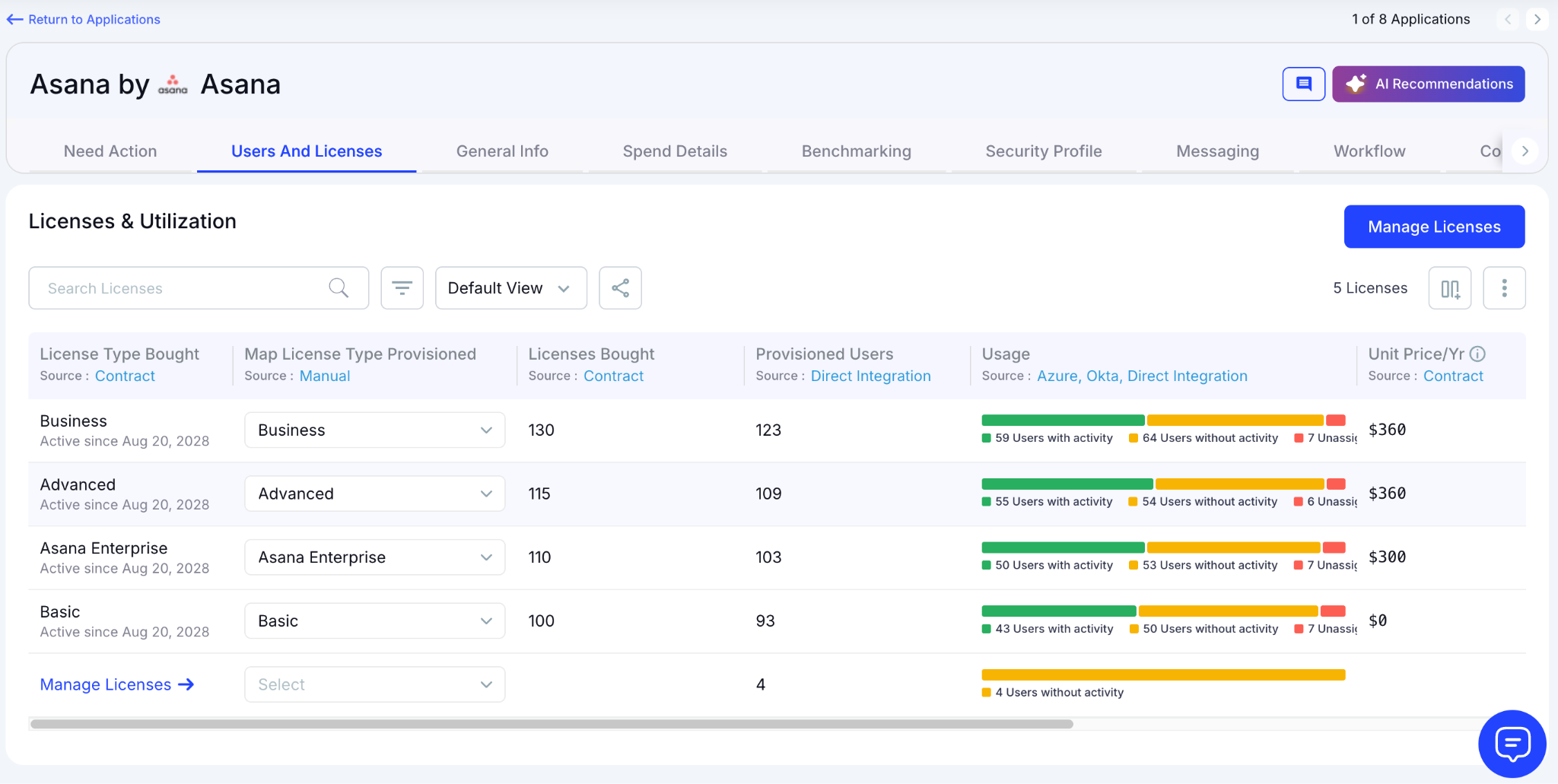Click 55 Users with activity legend
The image size is (1558, 784).
(1047, 502)
